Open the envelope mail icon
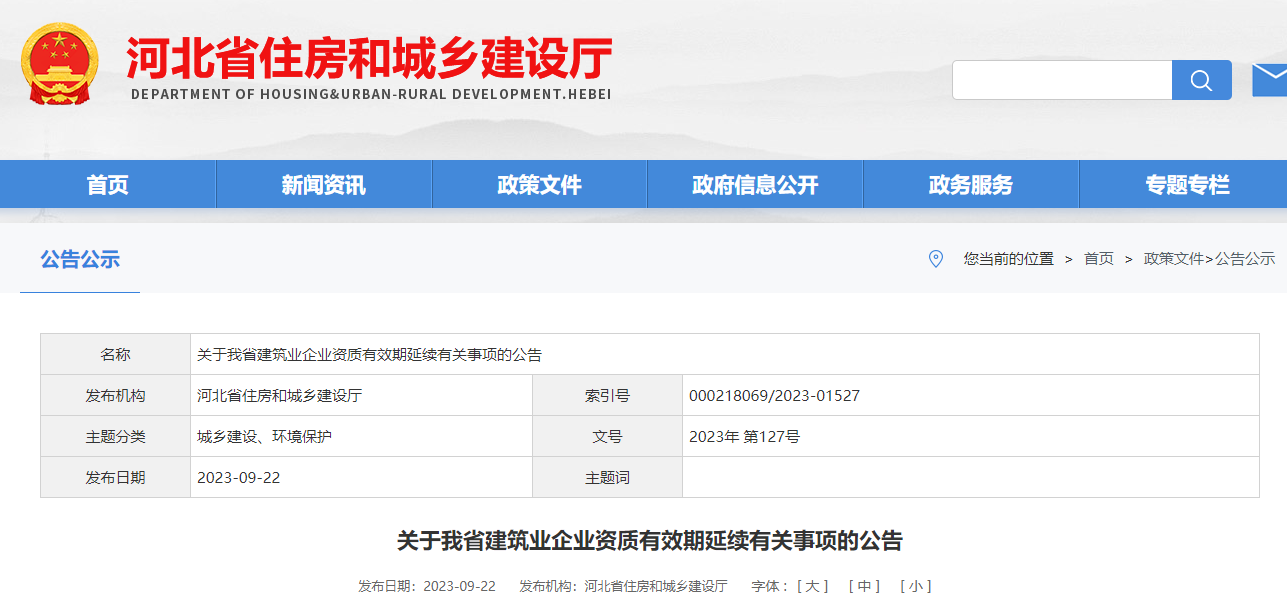 pyautogui.click(x=1269, y=80)
